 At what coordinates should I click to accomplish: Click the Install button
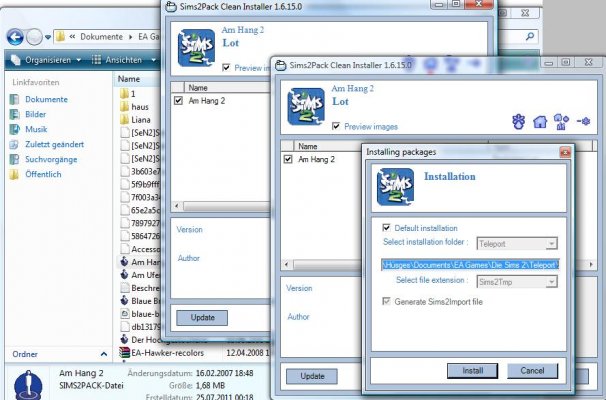[x=472, y=371]
